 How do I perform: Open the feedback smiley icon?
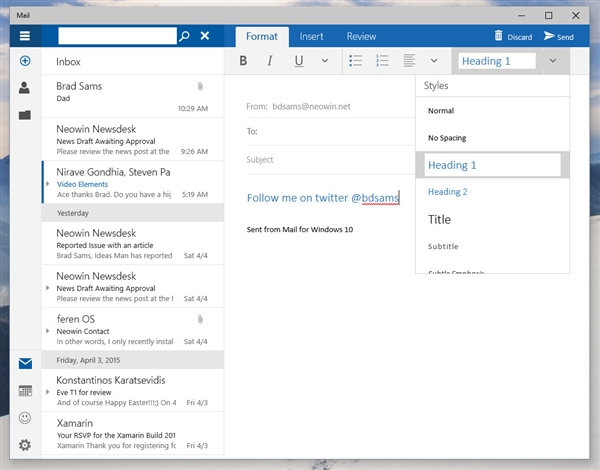pyautogui.click(x=25, y=418)
